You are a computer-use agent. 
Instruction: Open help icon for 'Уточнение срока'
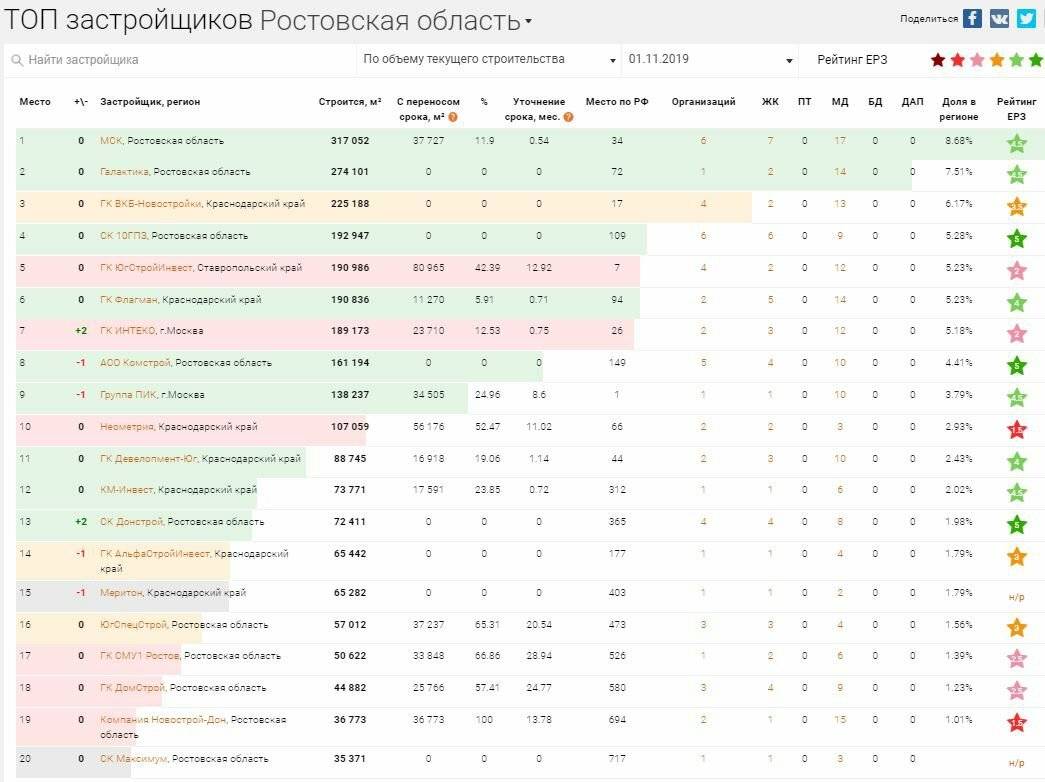tap(568, 117)
